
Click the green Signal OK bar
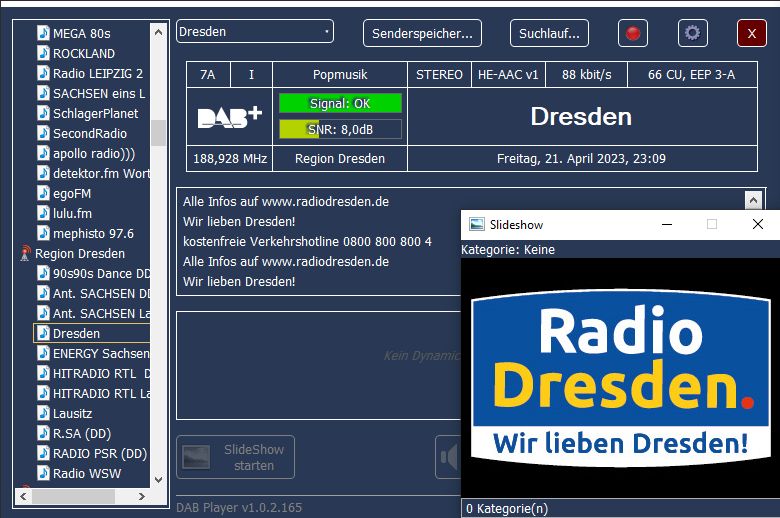click(x=340, y=103)
